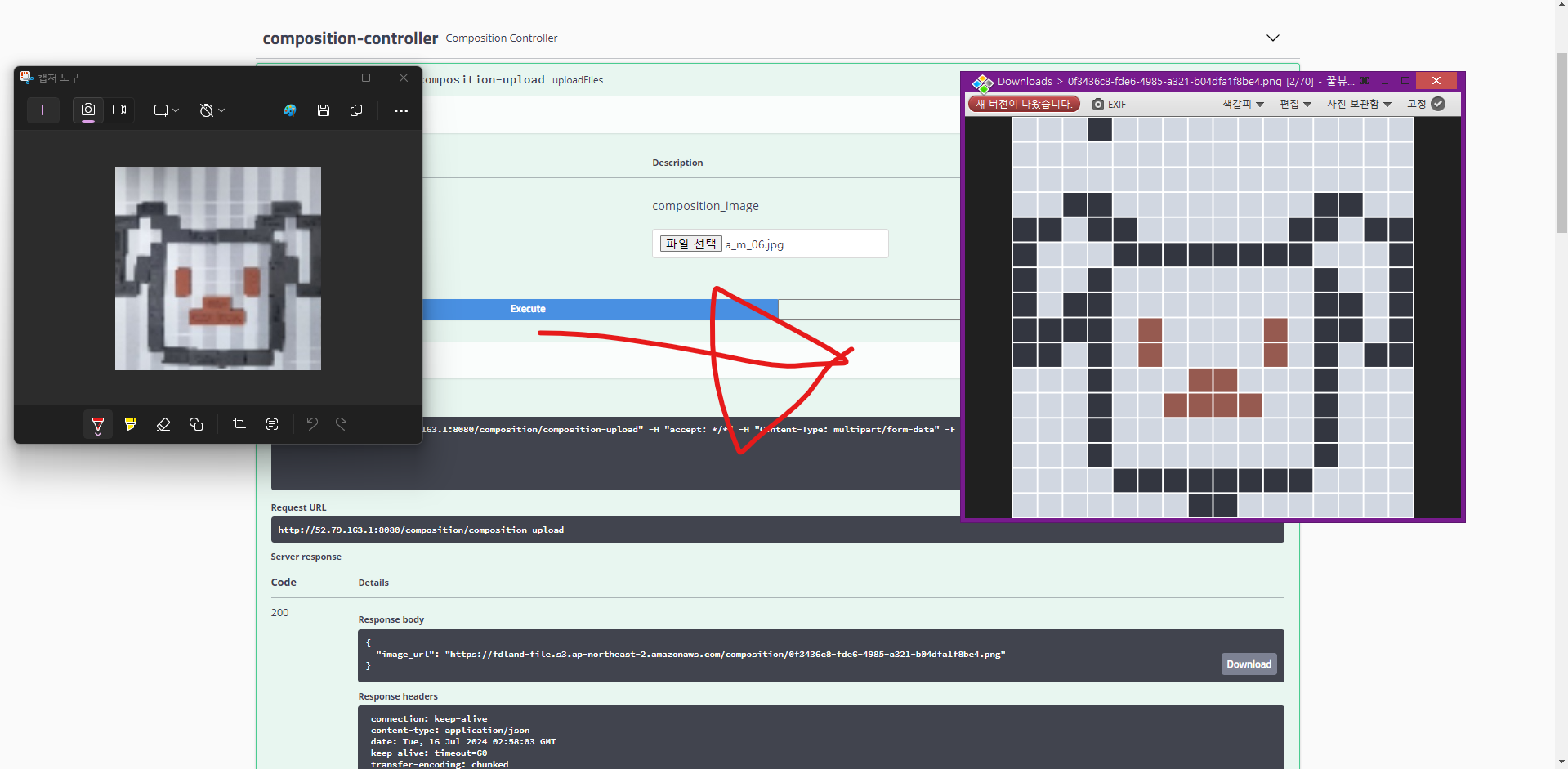
Task: Open the bookmark (책갈피) dropdown menu
Action: [1243, 104]
